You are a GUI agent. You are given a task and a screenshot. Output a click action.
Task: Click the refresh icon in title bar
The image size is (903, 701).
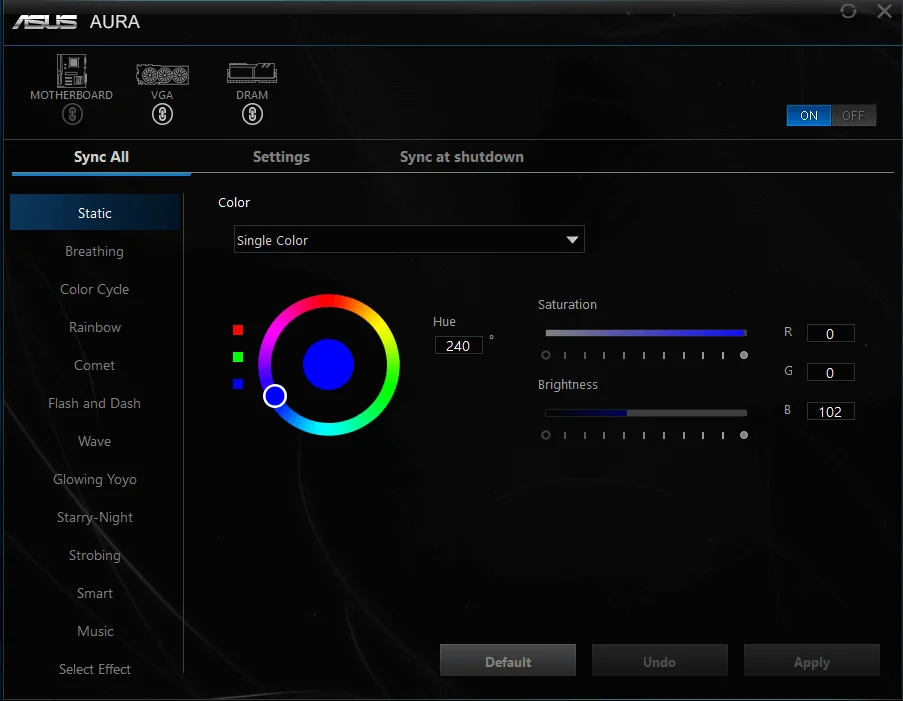(x=848, y=11)
